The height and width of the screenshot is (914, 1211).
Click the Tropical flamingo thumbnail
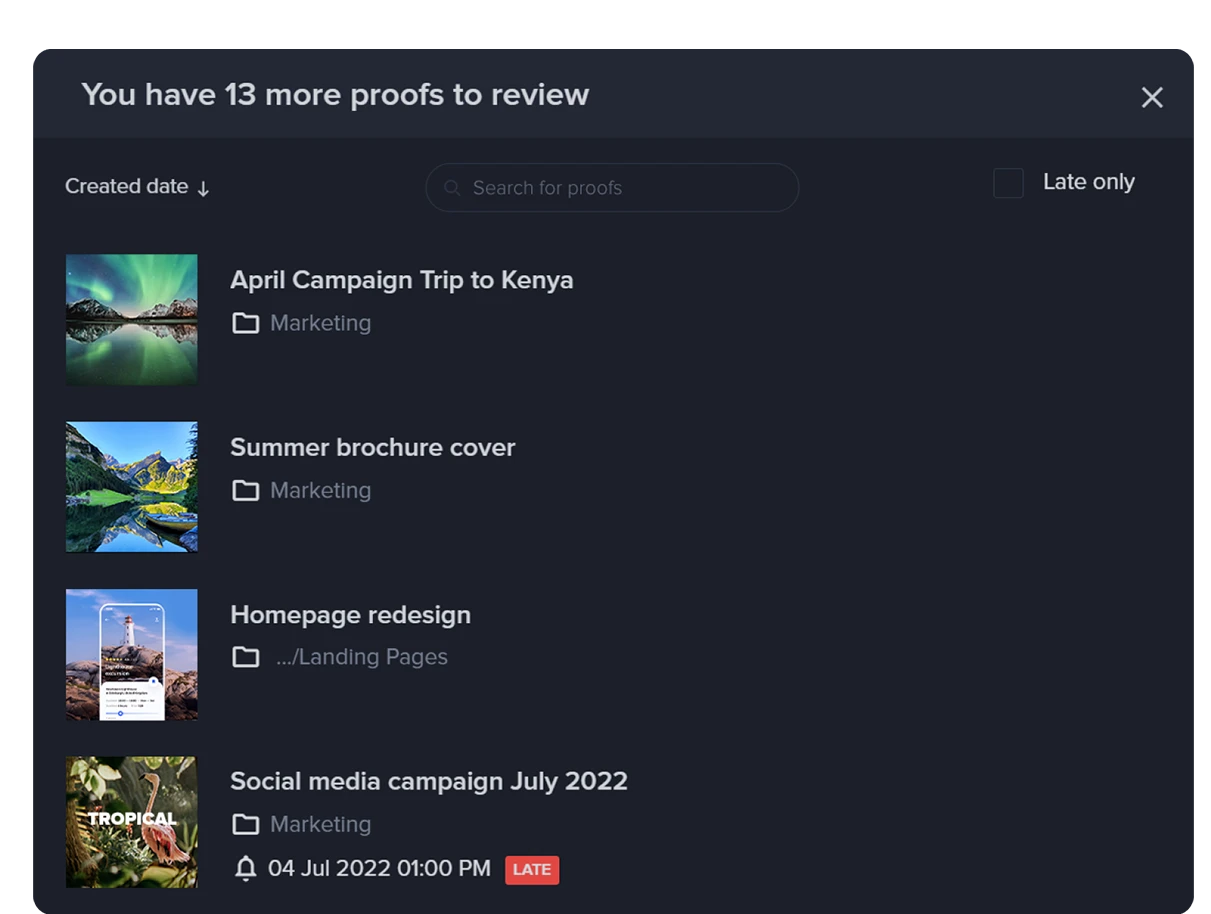tap(132, 822)
